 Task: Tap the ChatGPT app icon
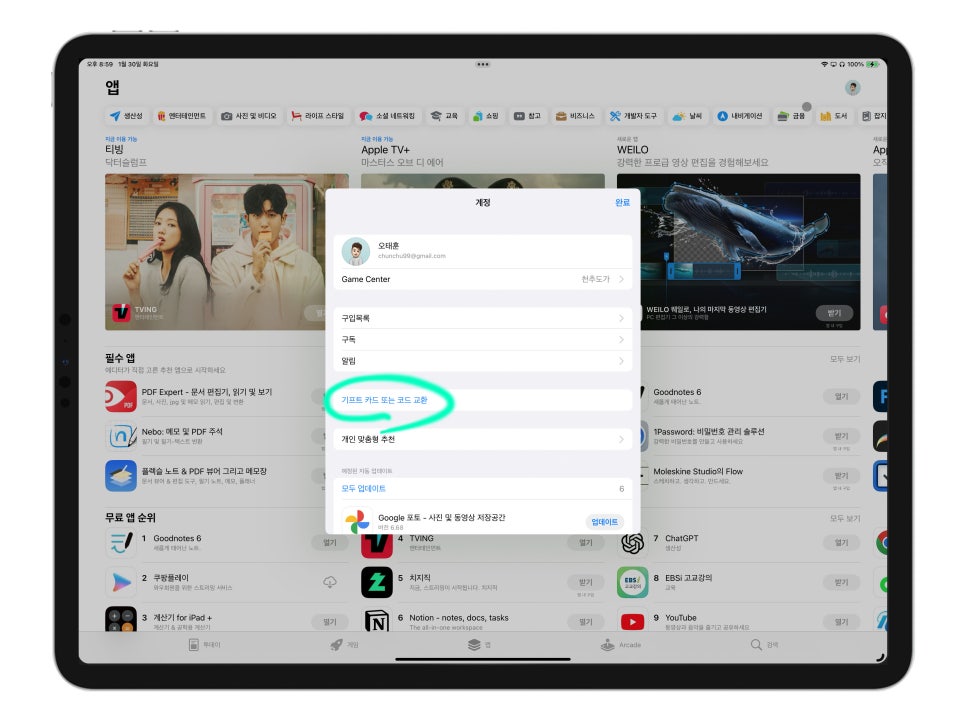click(x=633, y=543)
